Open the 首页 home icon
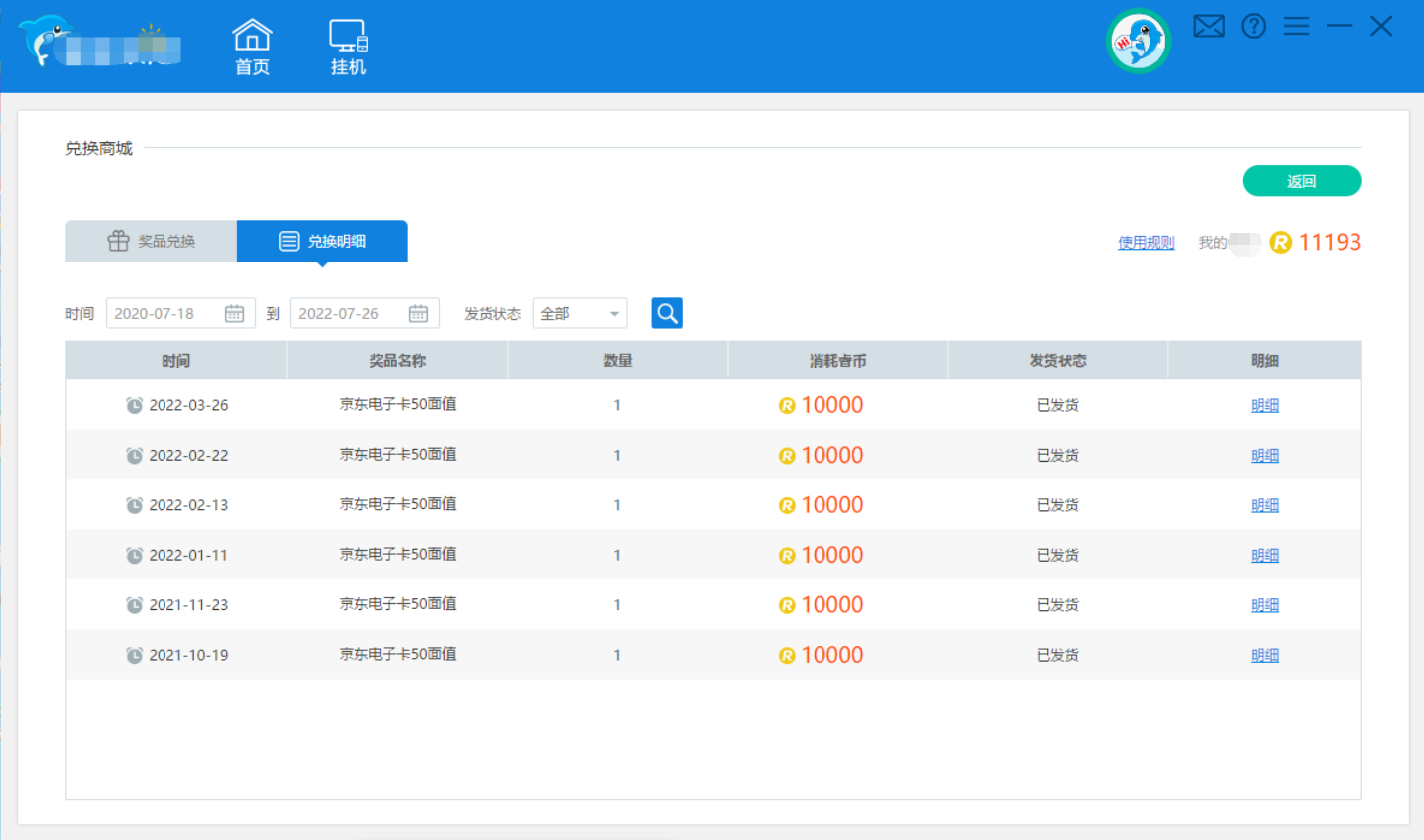This screenshot has height=840, width=1424. point(251,37)
